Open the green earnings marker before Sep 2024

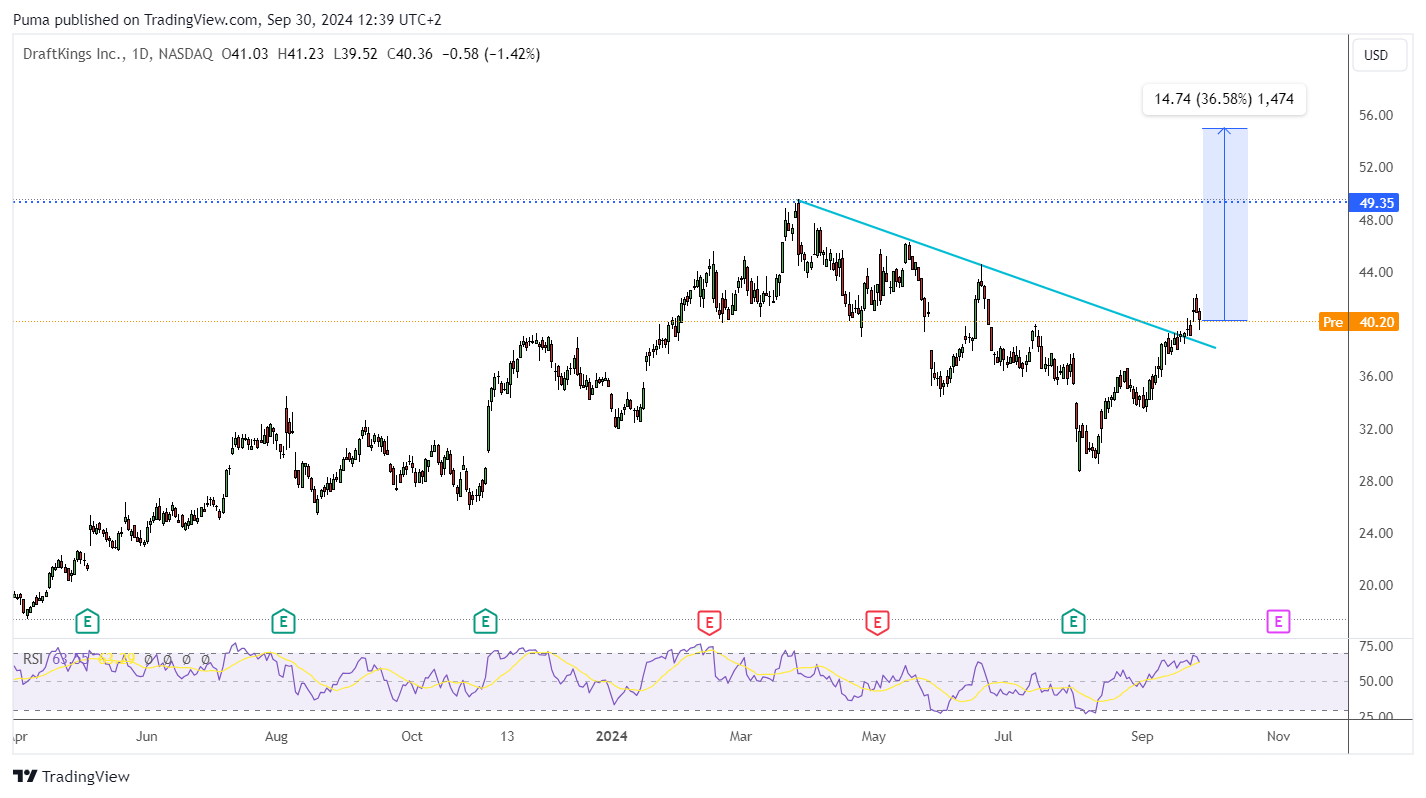tap(1074, 622)
